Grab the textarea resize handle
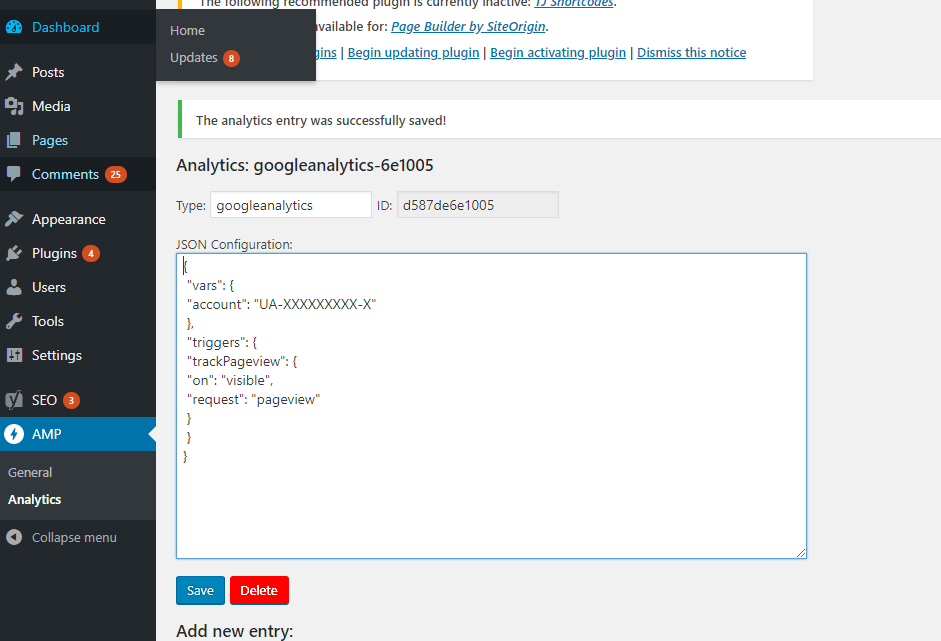The image size is (941, 641). [x=801, y=553]
